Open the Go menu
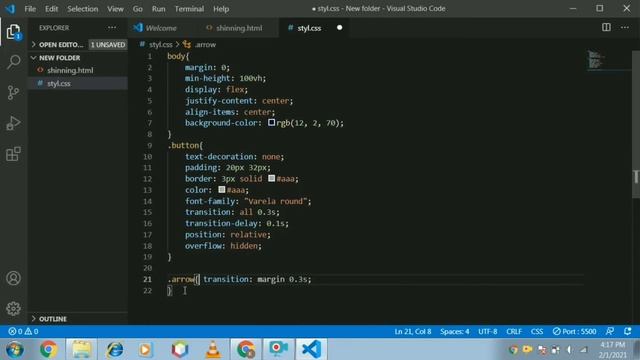The width and height of the screenshot is (640, 360). [138, 9]
